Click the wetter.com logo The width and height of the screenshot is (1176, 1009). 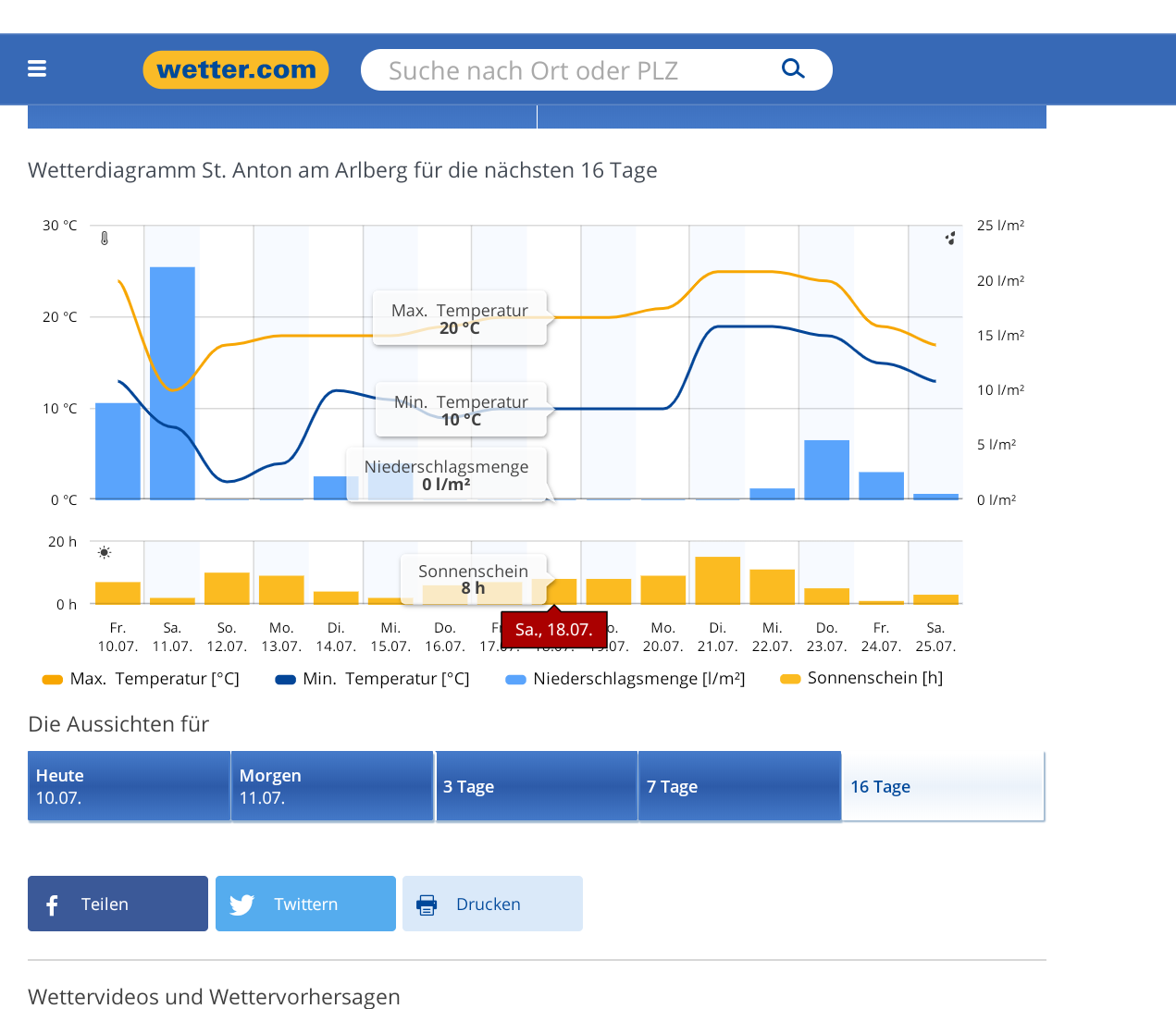pyautogui.click(x=236, y=70)
